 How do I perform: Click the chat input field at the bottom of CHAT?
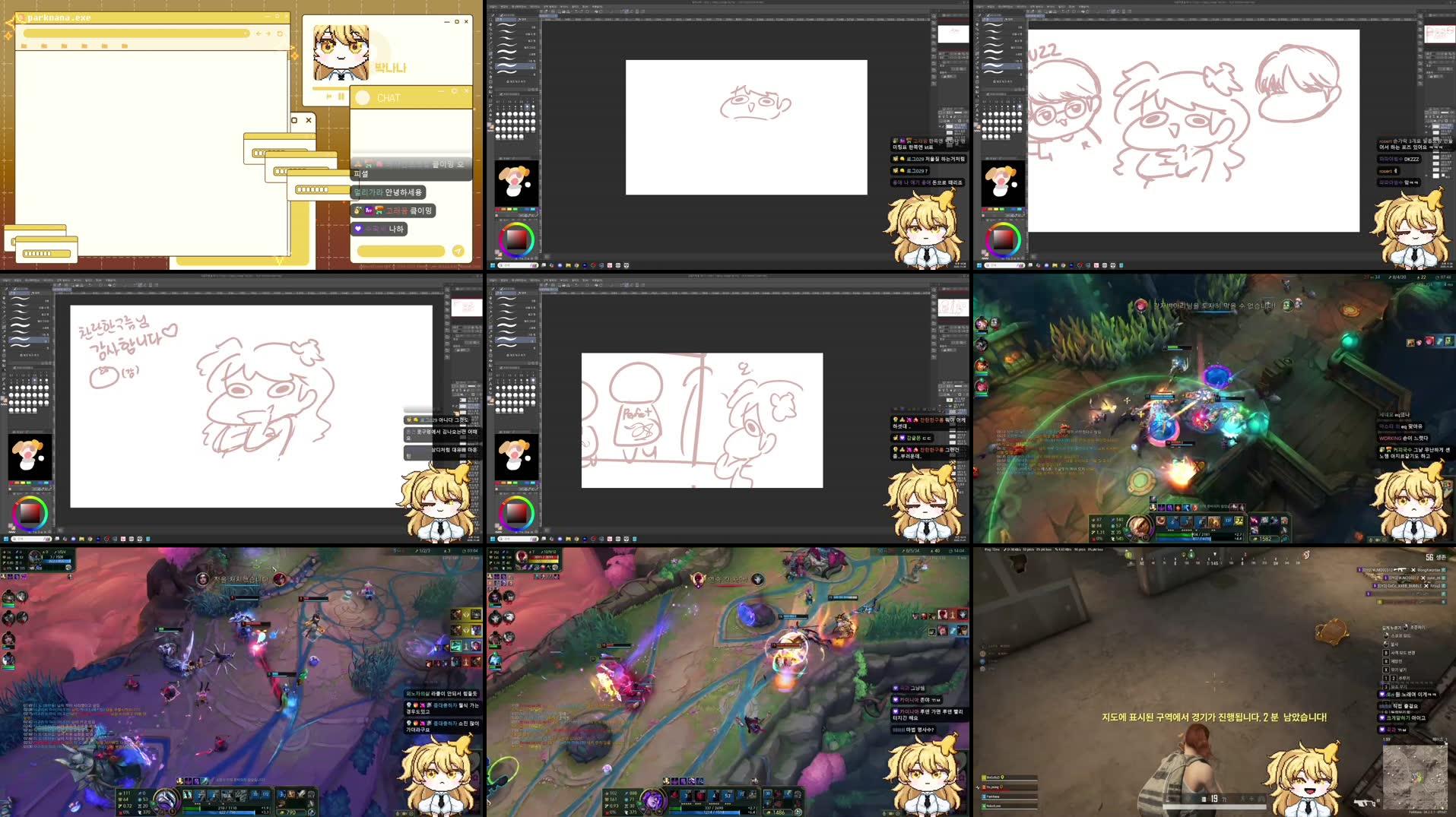point(400,251)
